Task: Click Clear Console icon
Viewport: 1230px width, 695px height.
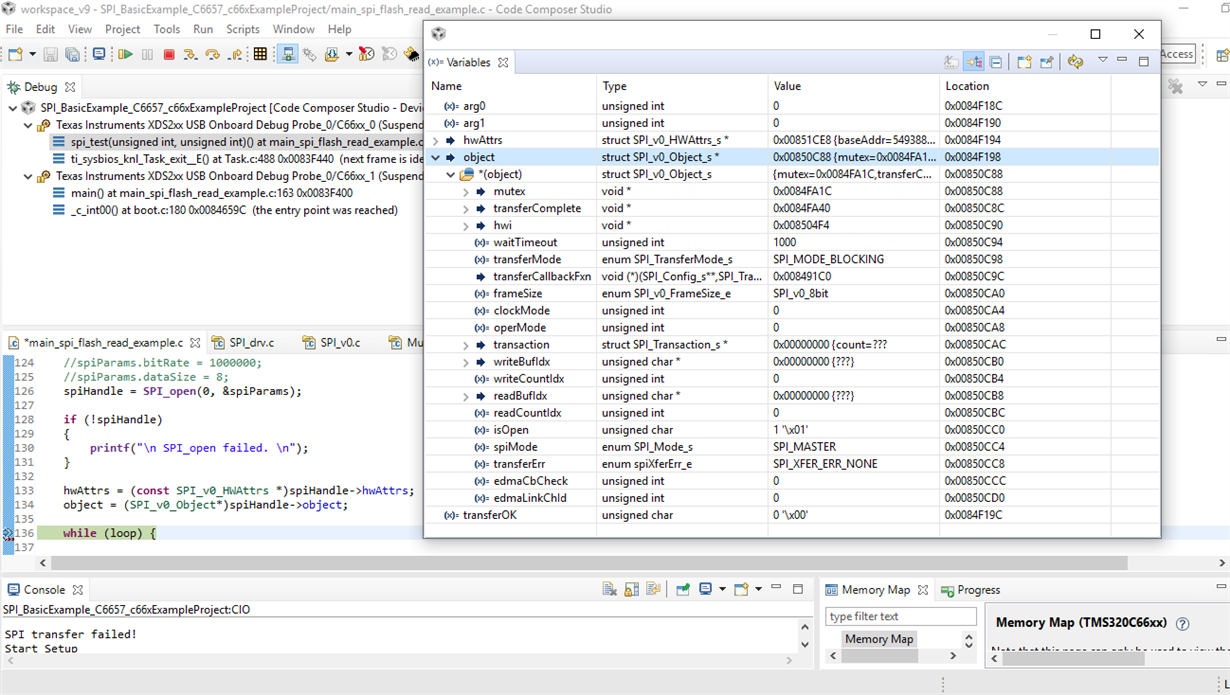Action: pyautogui.click(x=609, y=590)
